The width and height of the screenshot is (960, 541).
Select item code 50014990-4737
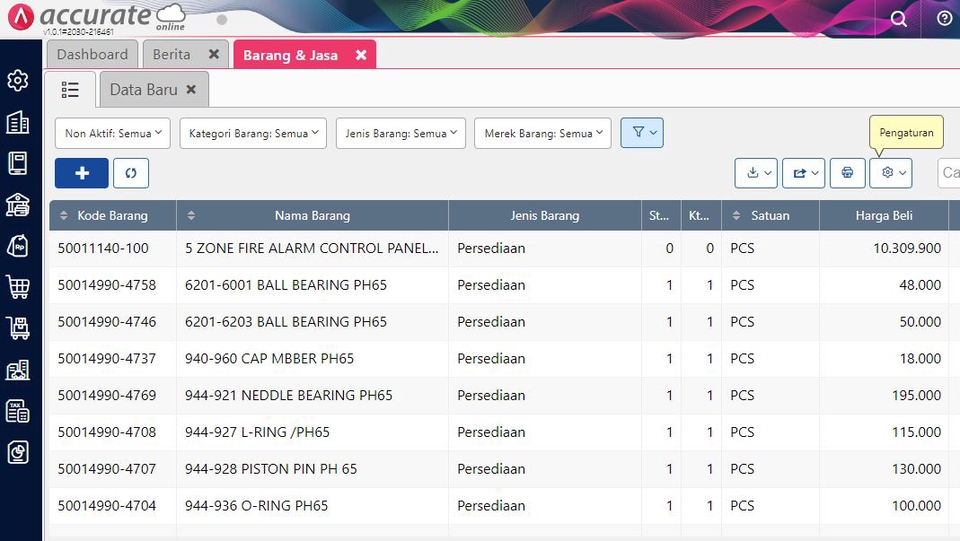(107, 359)
